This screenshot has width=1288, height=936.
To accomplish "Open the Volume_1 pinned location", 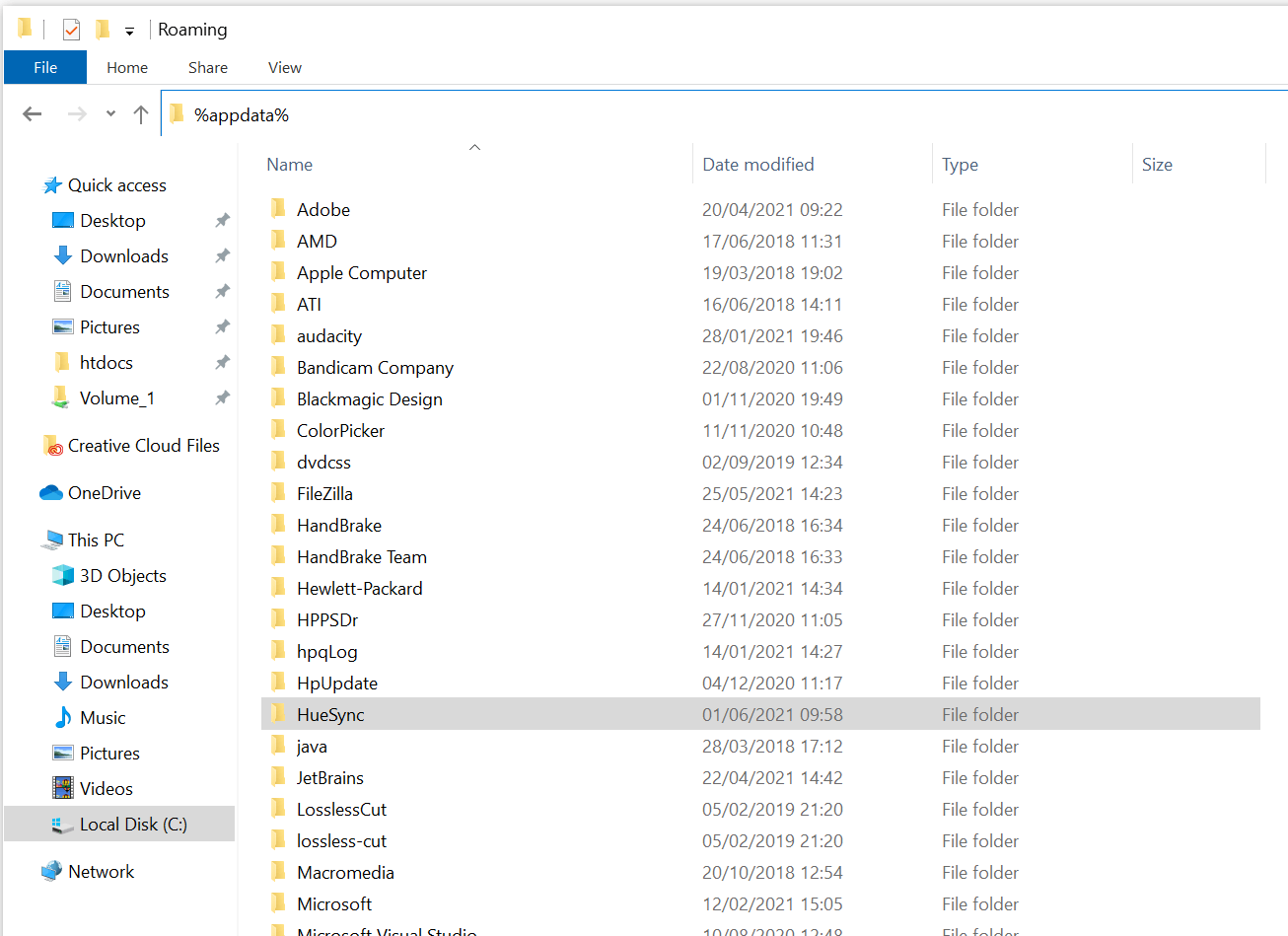I will tap(116, 398).
